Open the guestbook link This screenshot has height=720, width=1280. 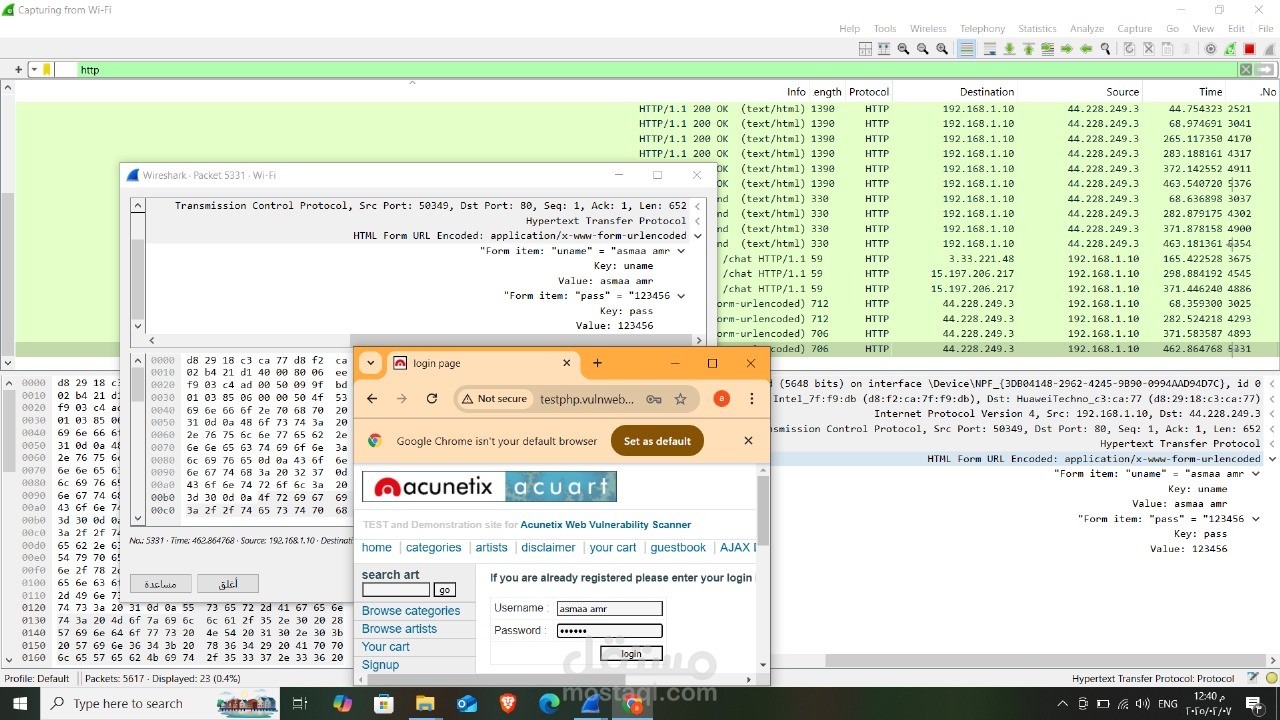678,548
